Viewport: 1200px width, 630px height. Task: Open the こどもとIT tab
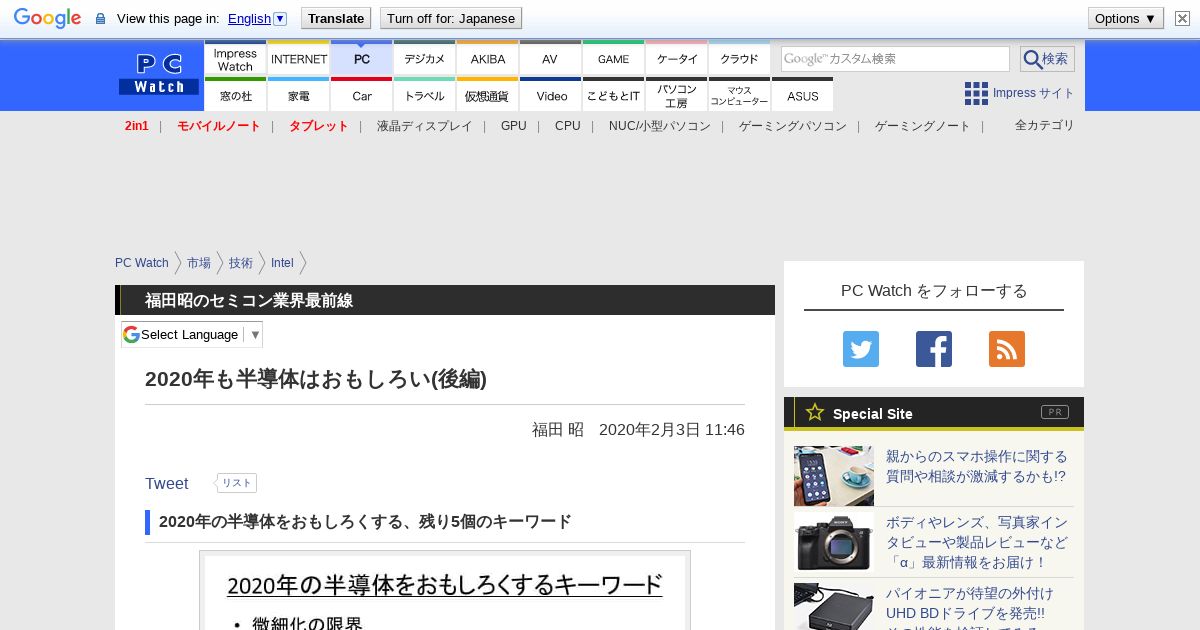[613, 95]
